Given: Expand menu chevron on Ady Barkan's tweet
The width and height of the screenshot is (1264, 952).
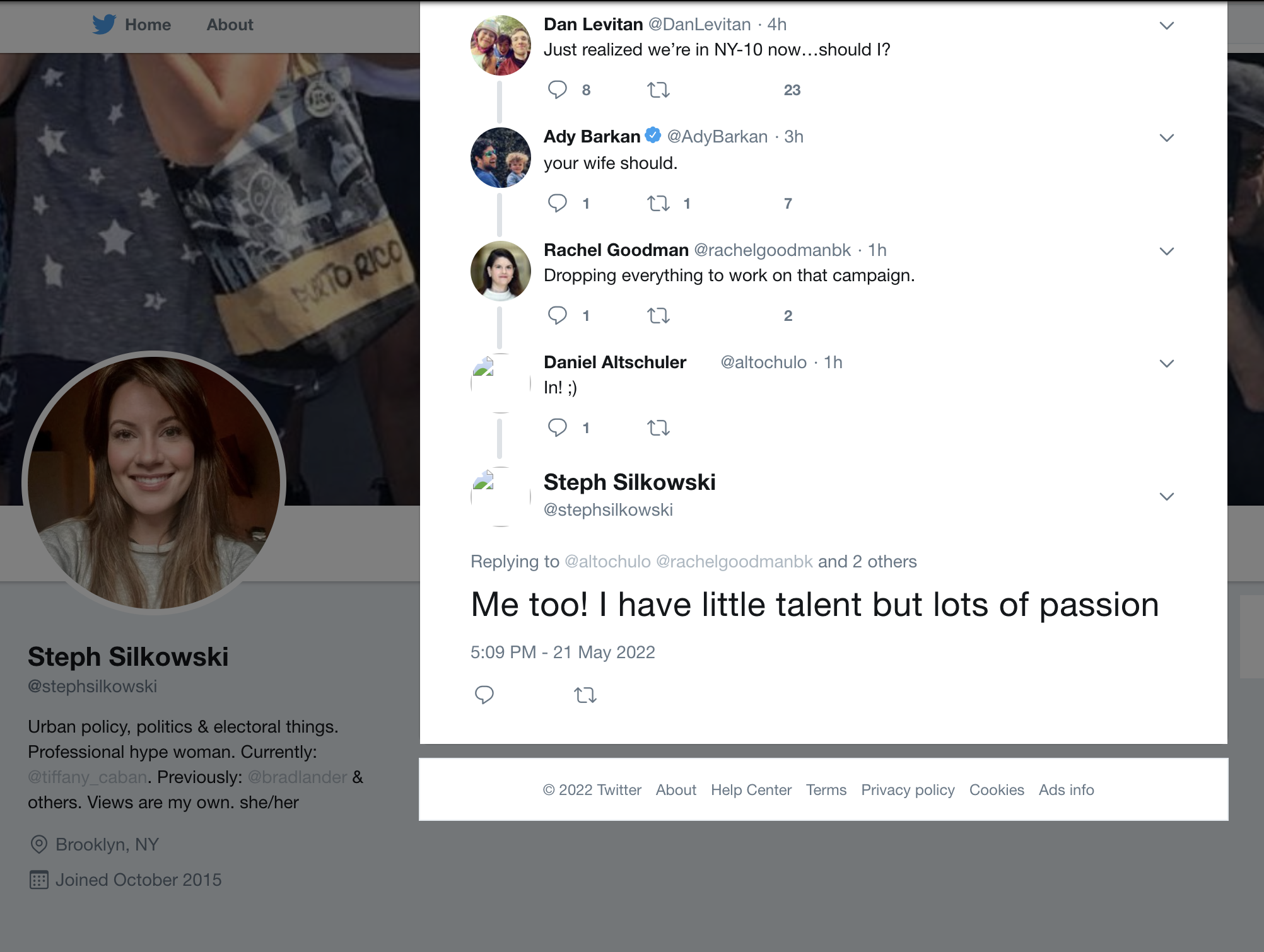Looking at the screenshot, I should 1166,138.
